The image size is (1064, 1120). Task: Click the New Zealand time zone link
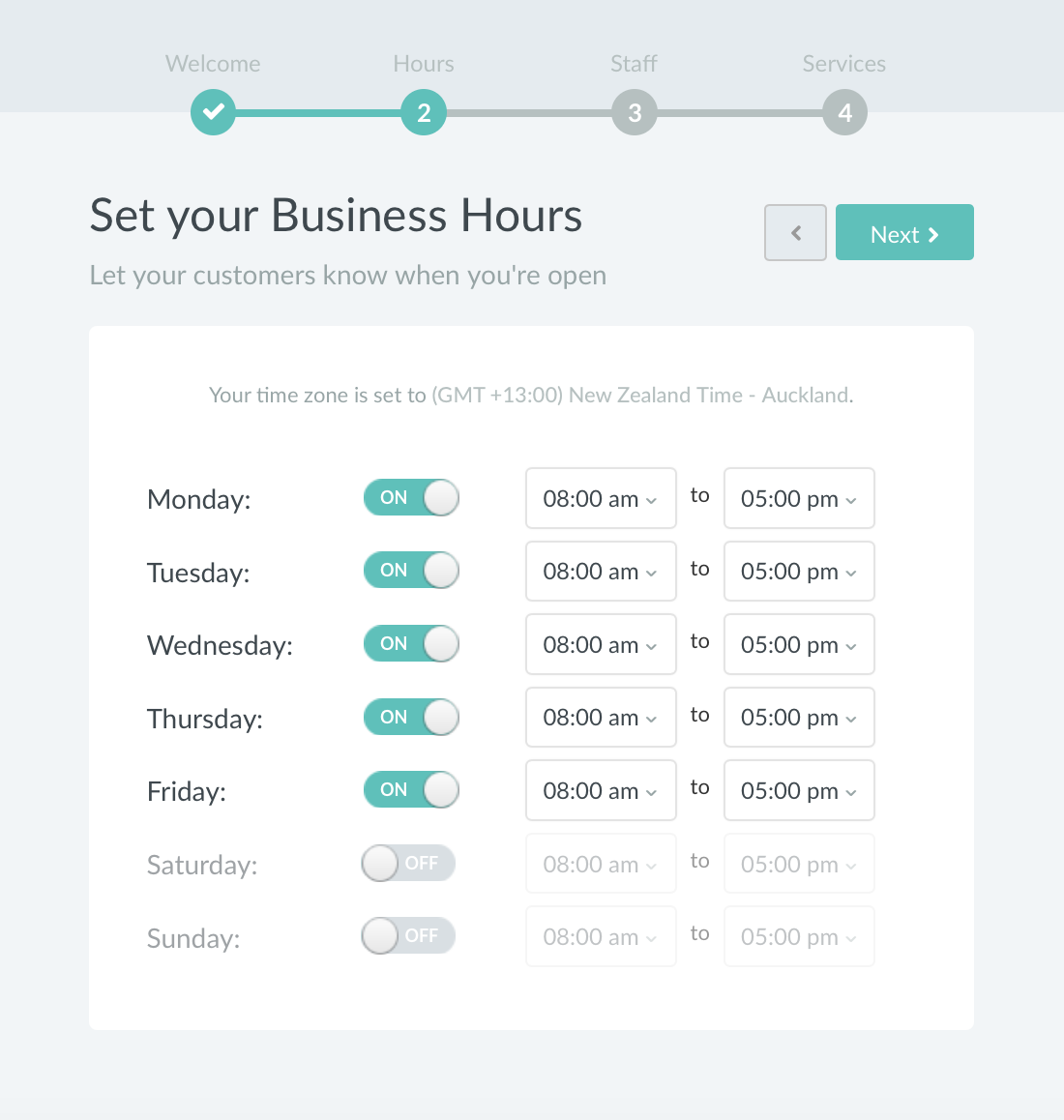[641, 395]
